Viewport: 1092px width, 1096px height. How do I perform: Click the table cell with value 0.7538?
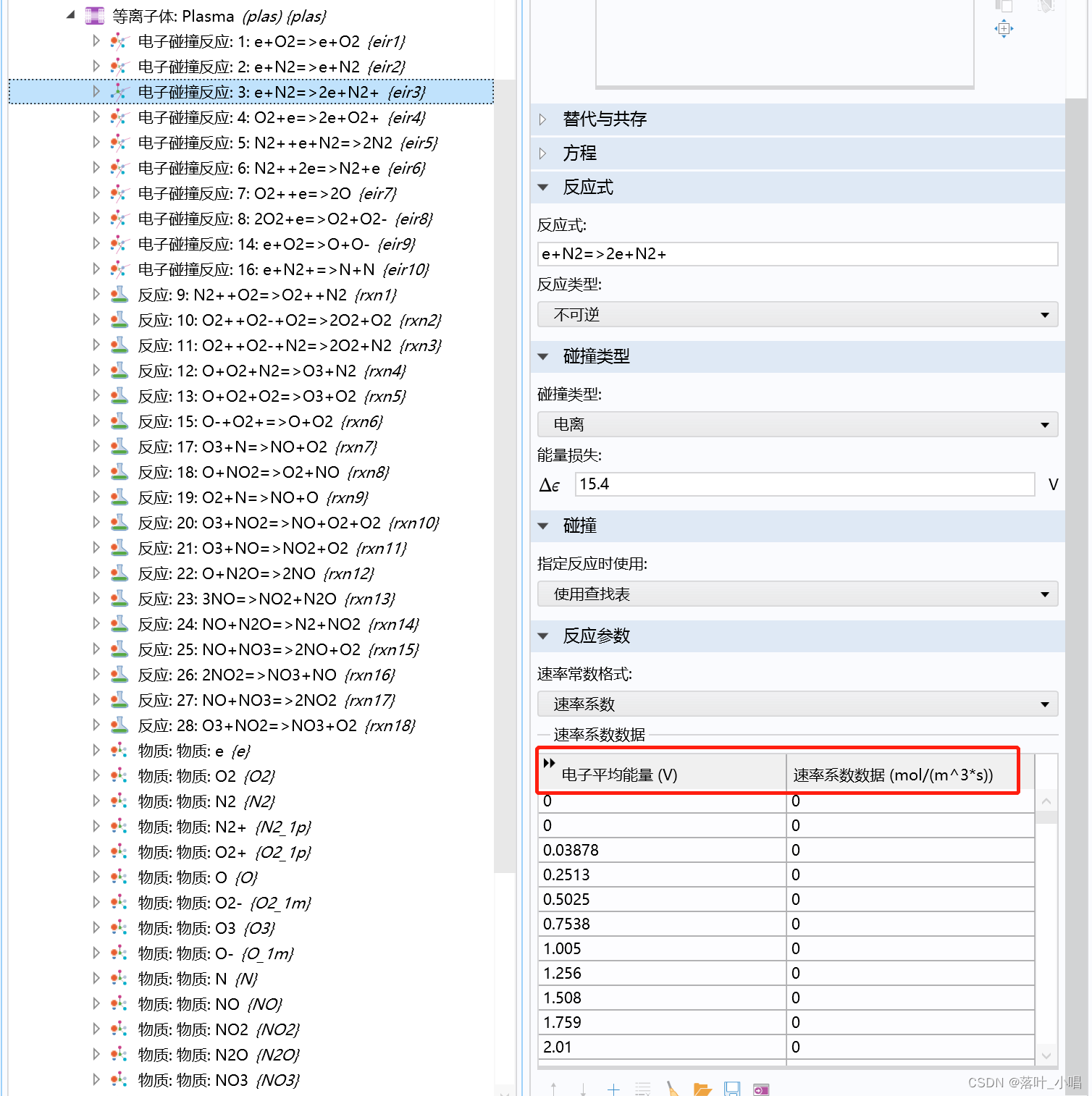point(662,924)
